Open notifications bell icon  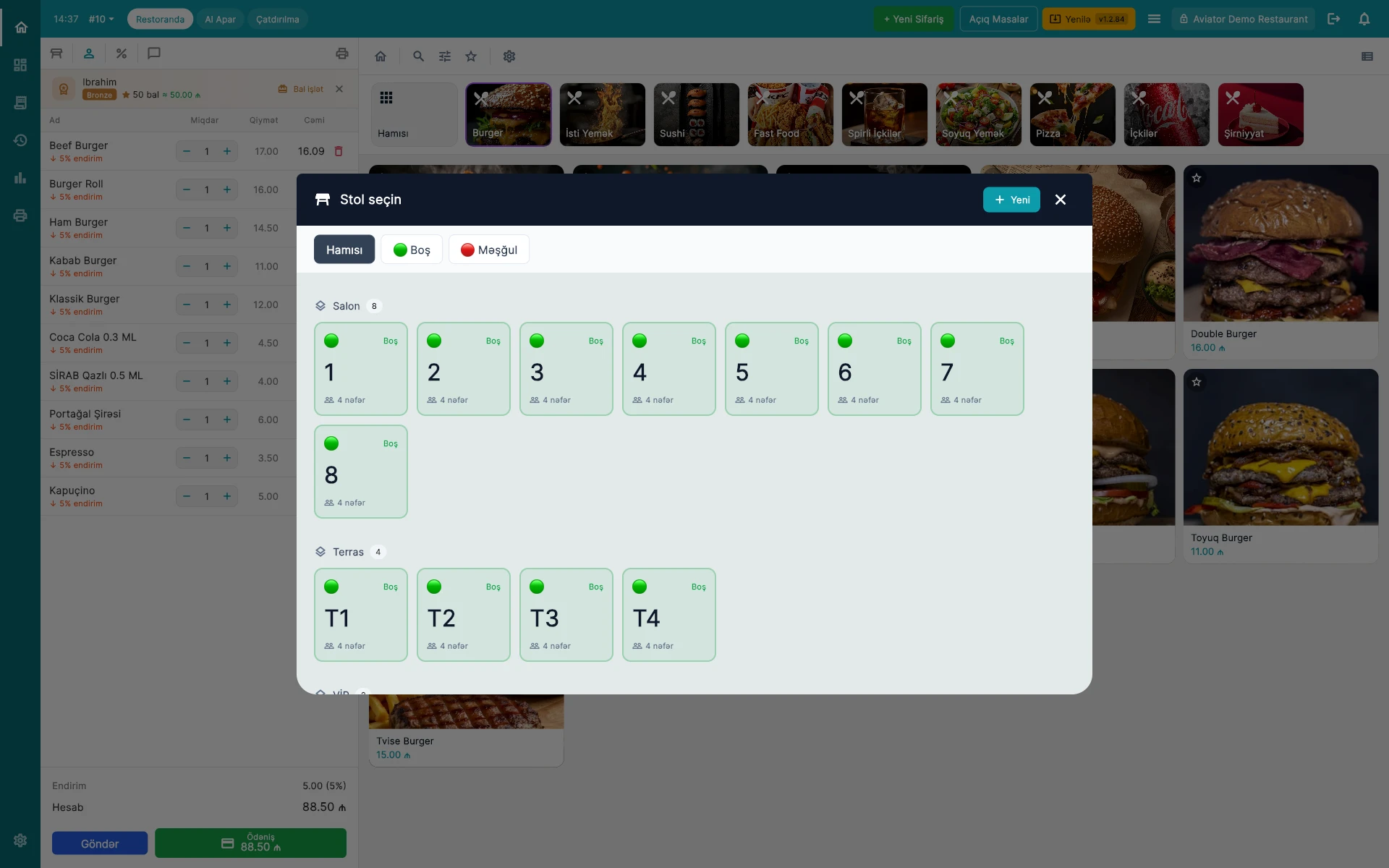coord(1364,19)
